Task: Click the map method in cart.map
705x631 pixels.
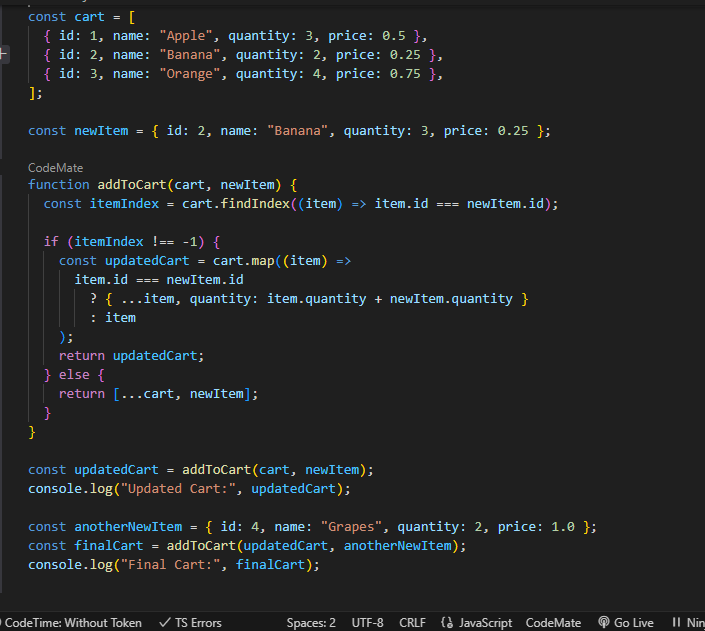Action: (263, 261)
